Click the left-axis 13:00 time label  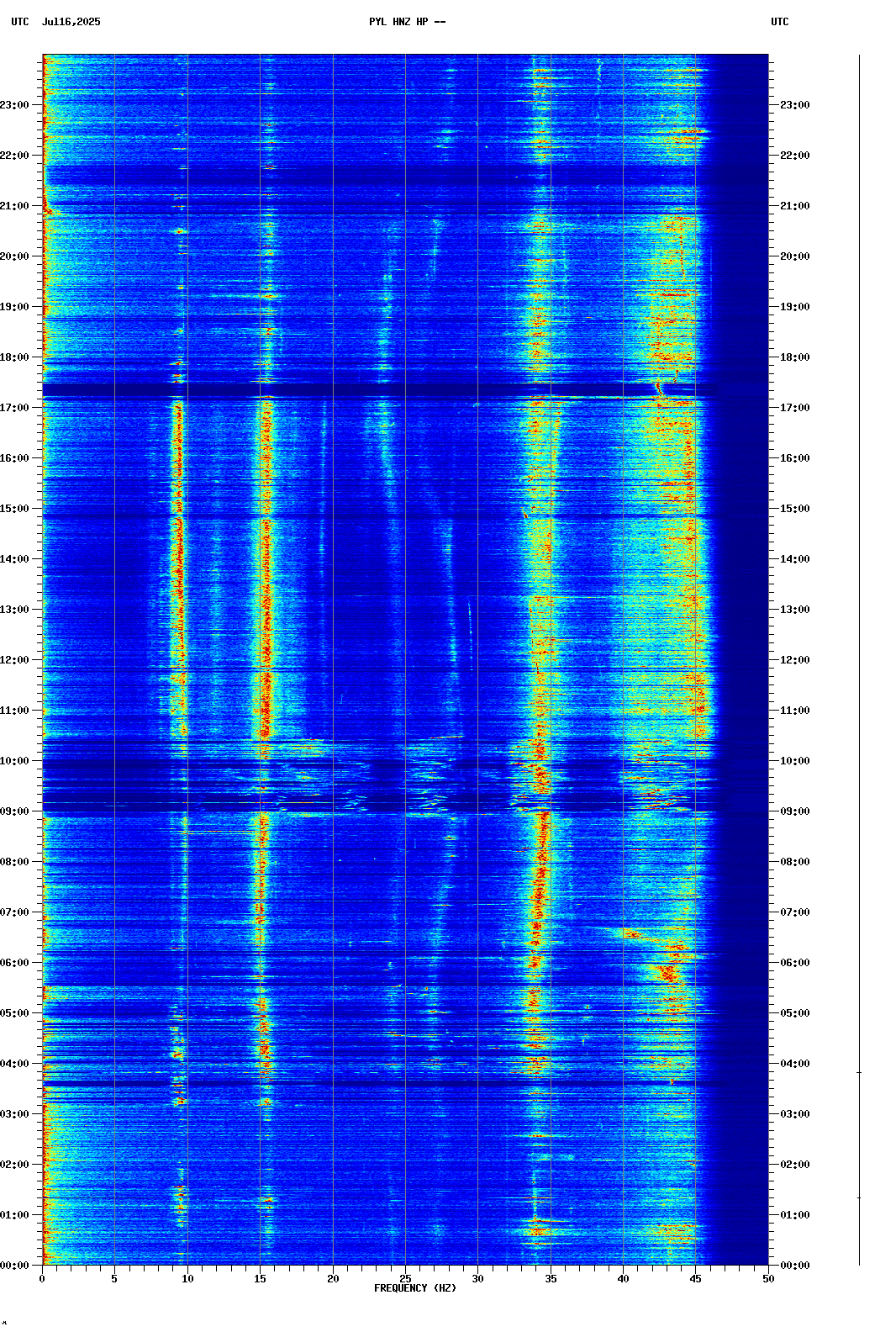[14, 610]
